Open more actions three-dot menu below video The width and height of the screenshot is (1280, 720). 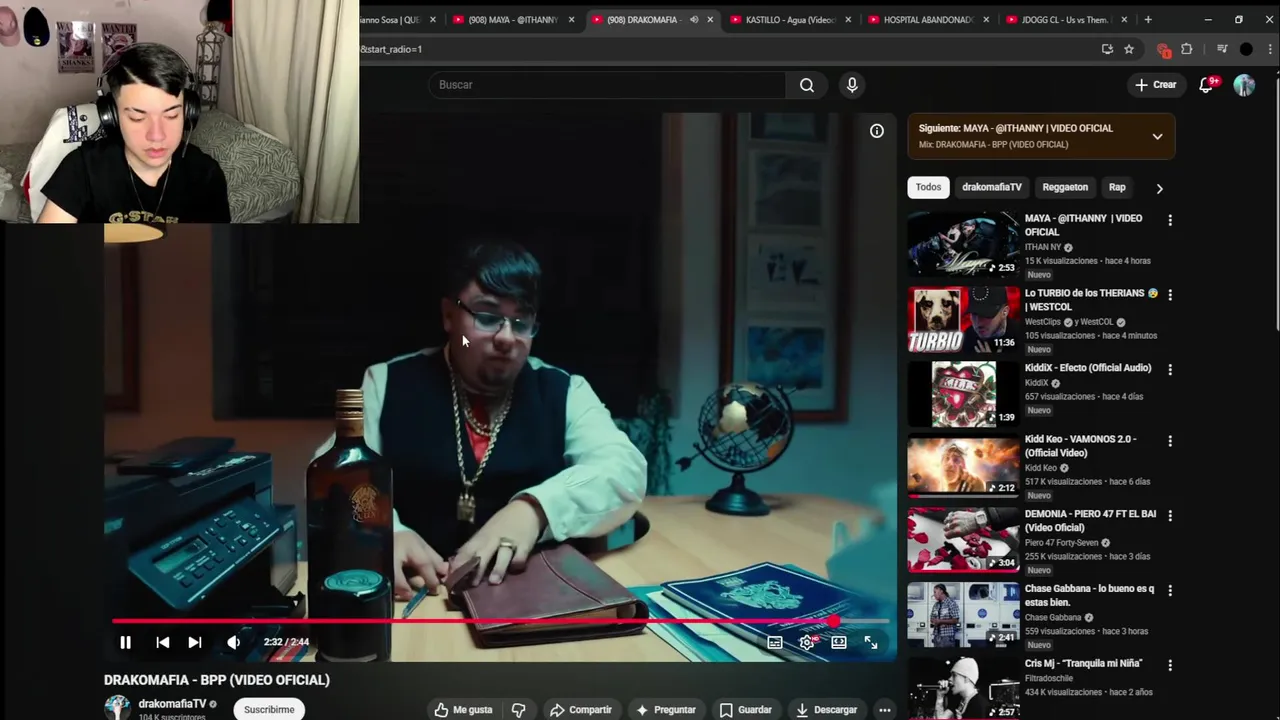click(x=884, y=710)
